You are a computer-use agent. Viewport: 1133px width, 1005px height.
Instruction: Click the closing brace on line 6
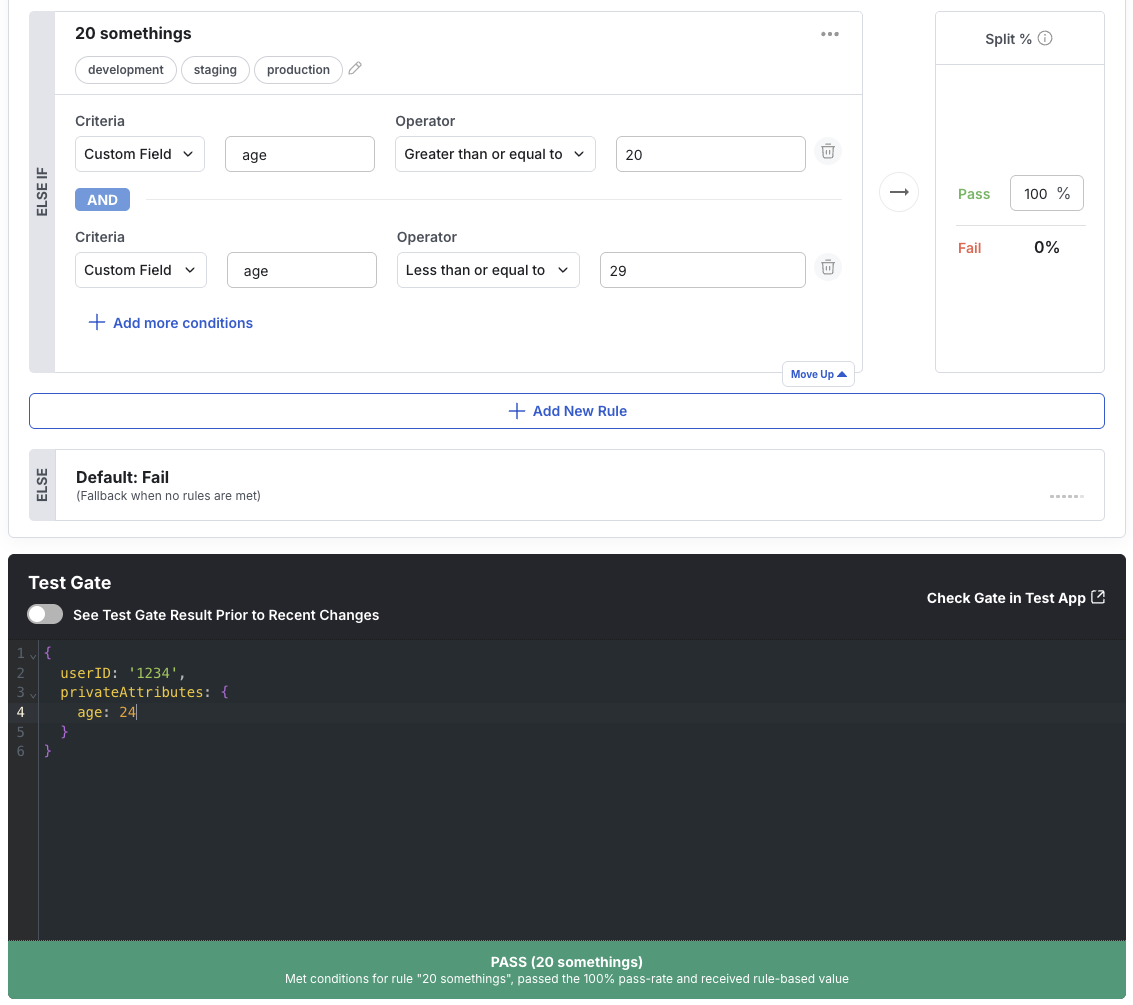[x=48, y=751]
